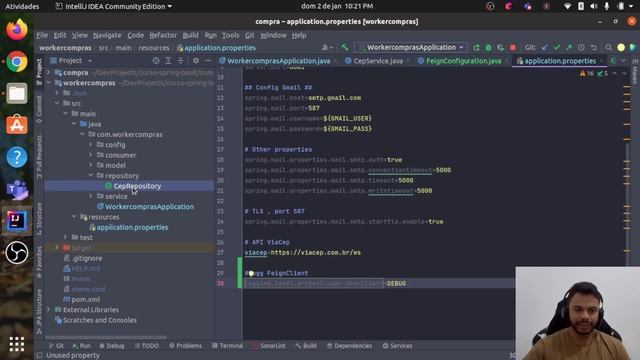640x360 pixels.
Task: Stop the running application with red square
Action: pyautogui.click(x=513, y=47)
